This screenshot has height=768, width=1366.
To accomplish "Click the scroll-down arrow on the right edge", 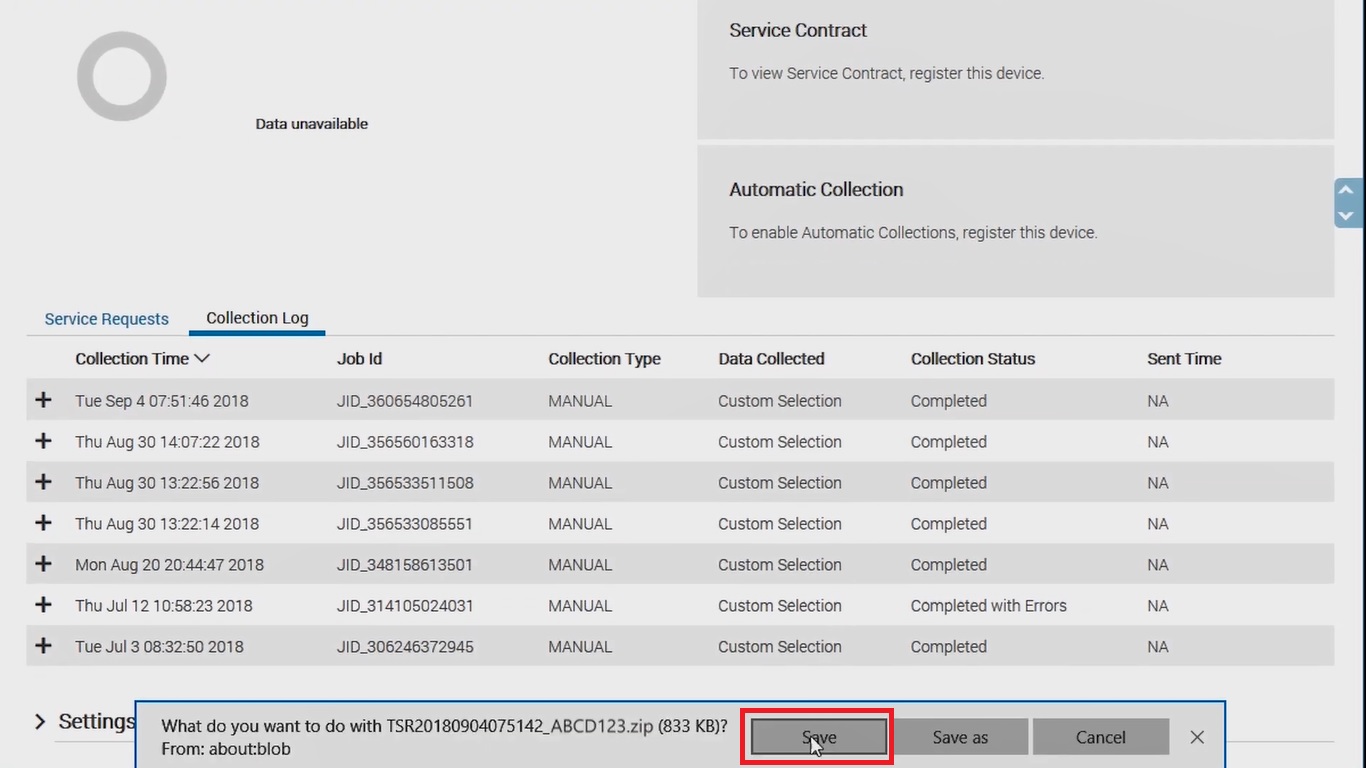I will 1346,216.
